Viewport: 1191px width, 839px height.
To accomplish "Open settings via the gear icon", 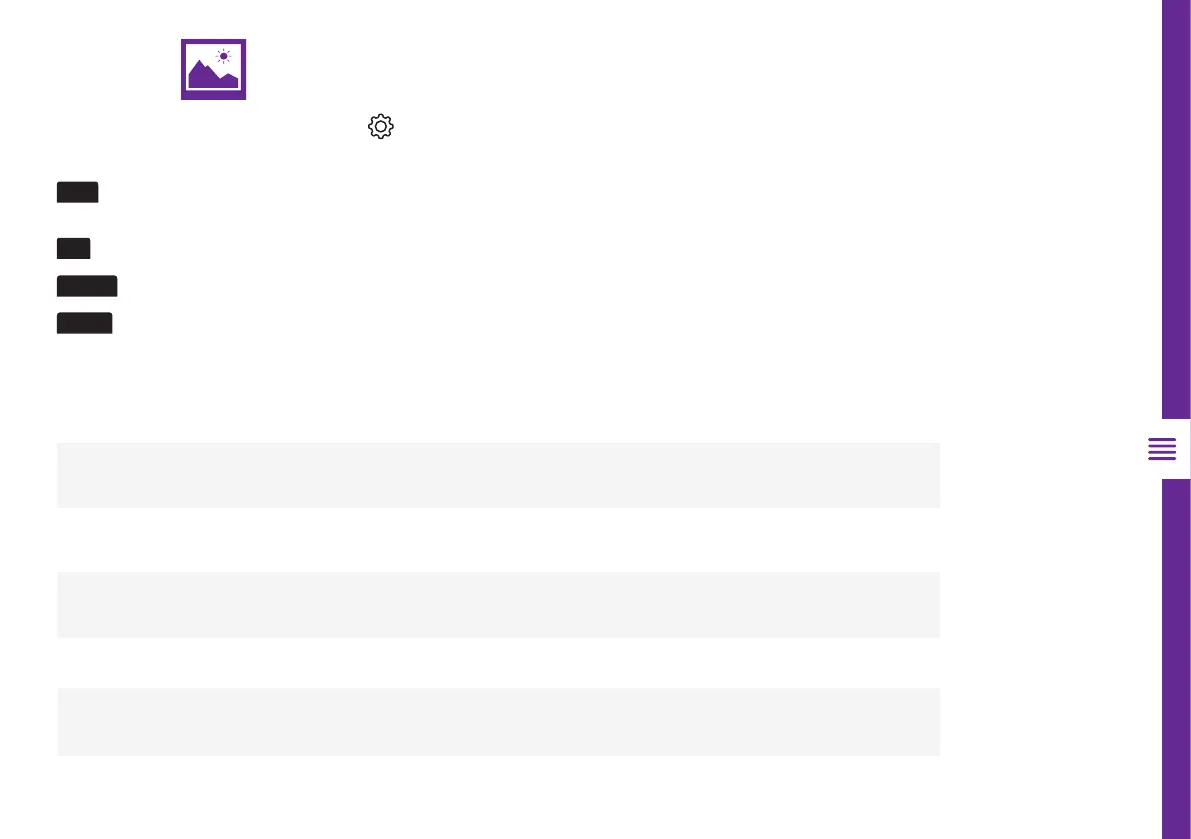I will (381, 127).
